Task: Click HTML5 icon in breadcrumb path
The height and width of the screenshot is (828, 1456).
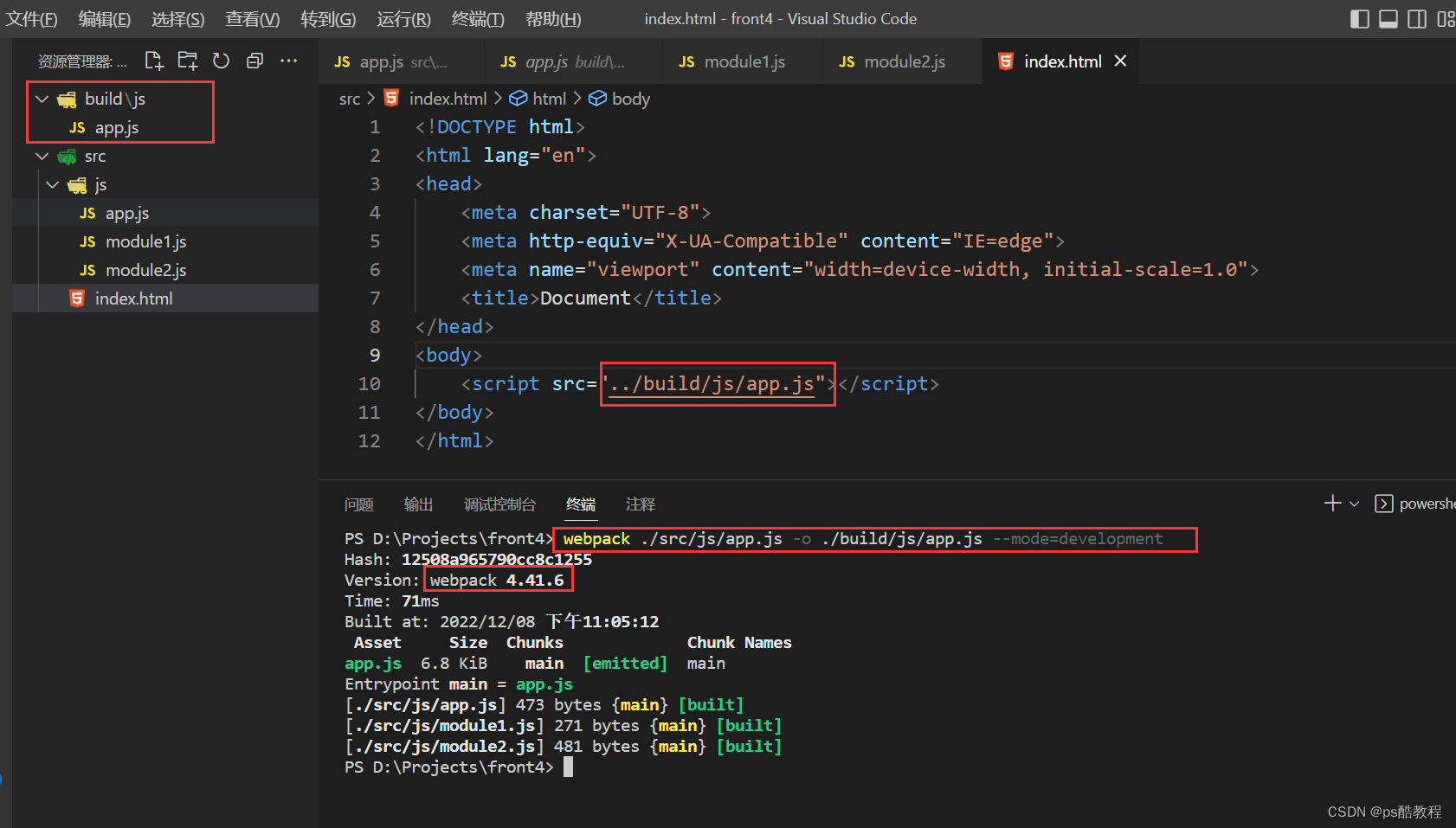Action: tap(391, 98)
